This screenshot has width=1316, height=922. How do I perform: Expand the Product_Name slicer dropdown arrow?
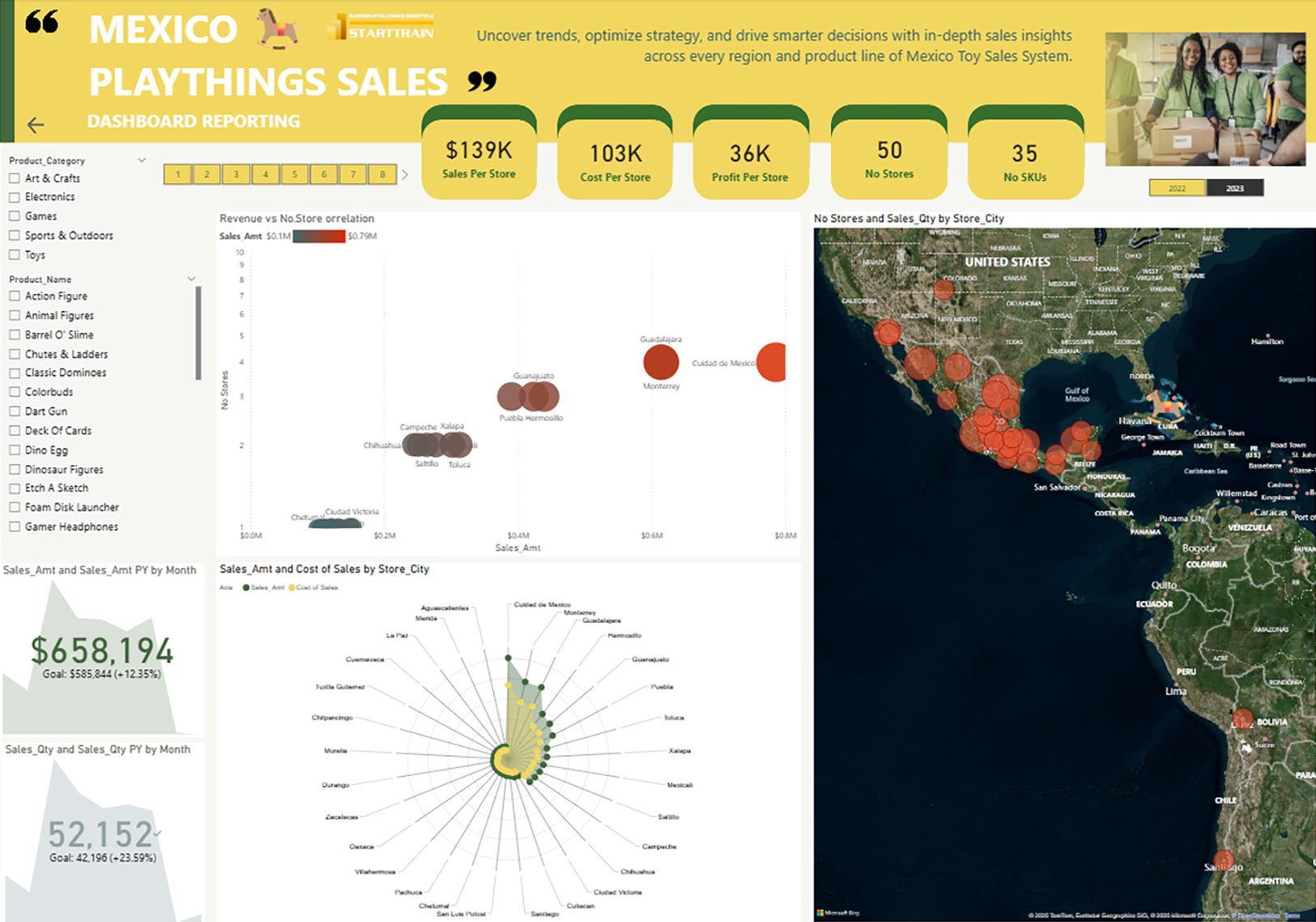(x=191, y=279)
